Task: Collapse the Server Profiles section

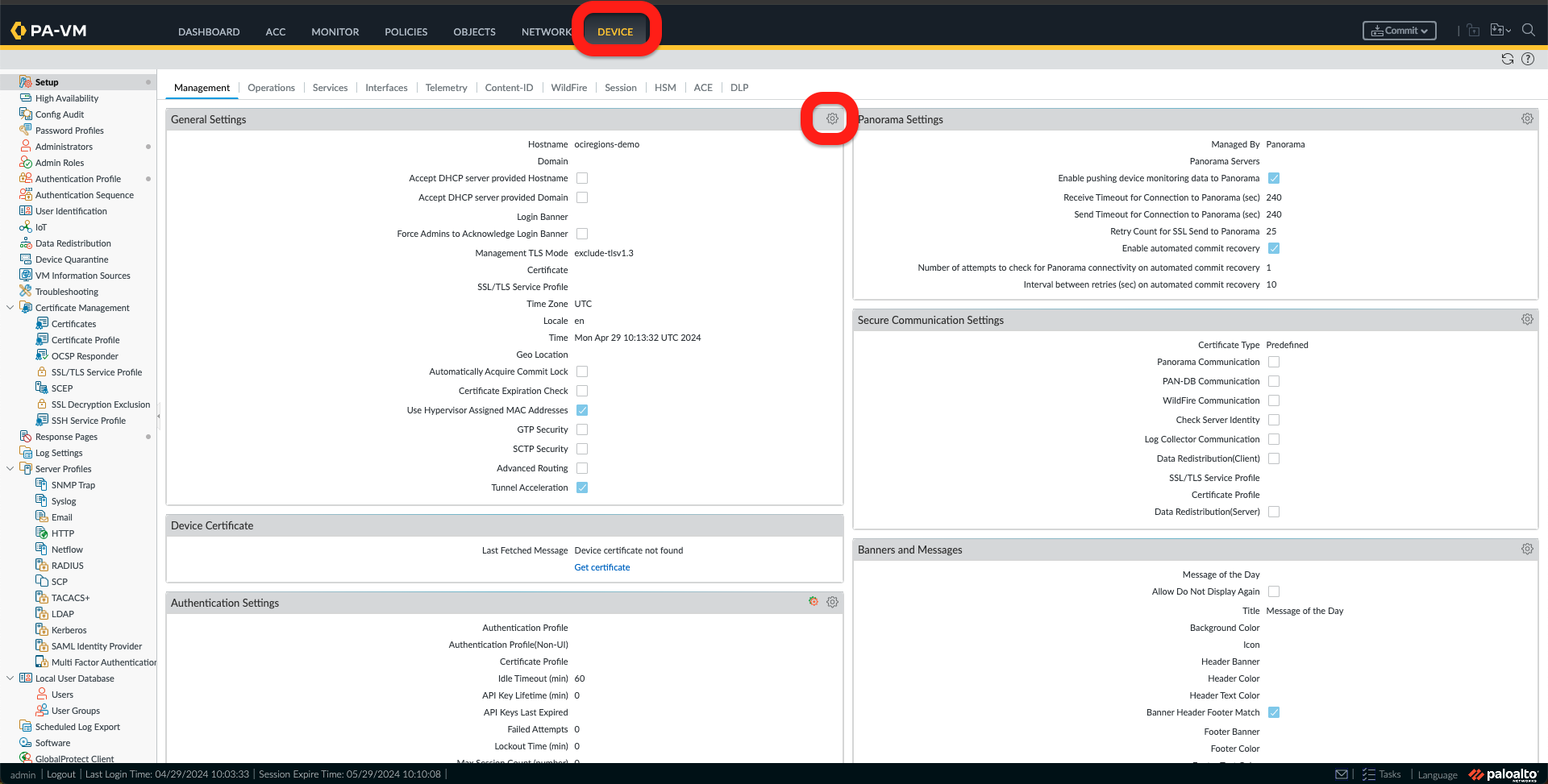Action: (10, 468)
